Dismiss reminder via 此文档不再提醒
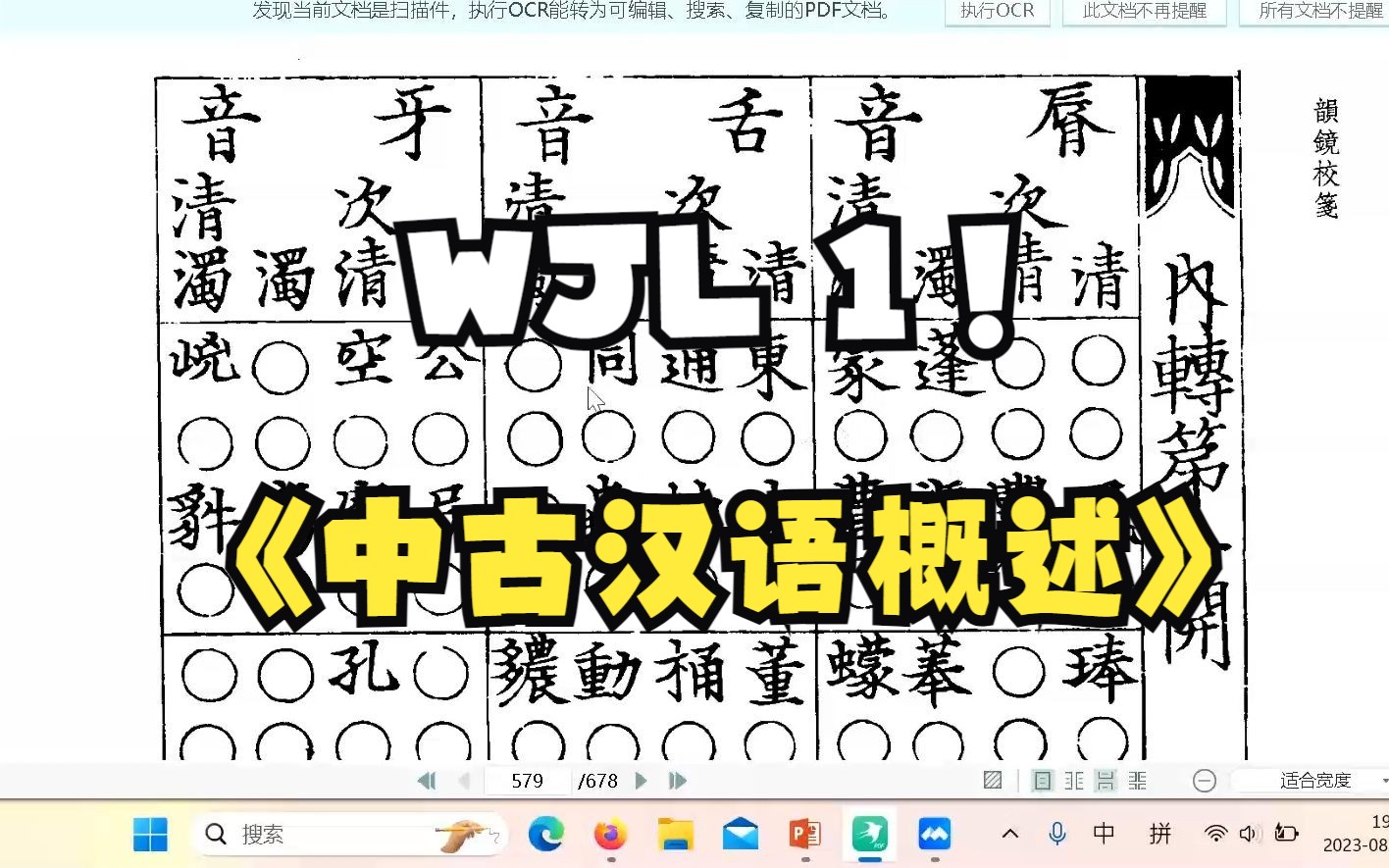The height and width of the screenshot is (868, 1389). click(1144, 11)
